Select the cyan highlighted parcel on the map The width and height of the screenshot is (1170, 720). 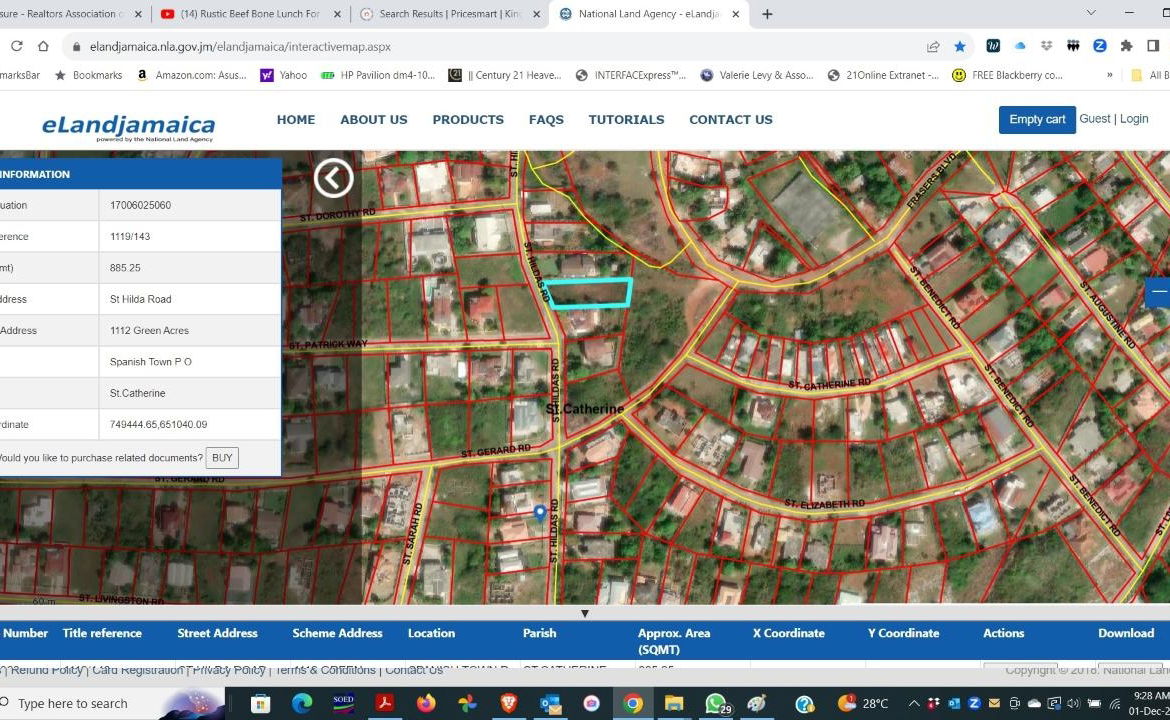[x=589, y=292]
